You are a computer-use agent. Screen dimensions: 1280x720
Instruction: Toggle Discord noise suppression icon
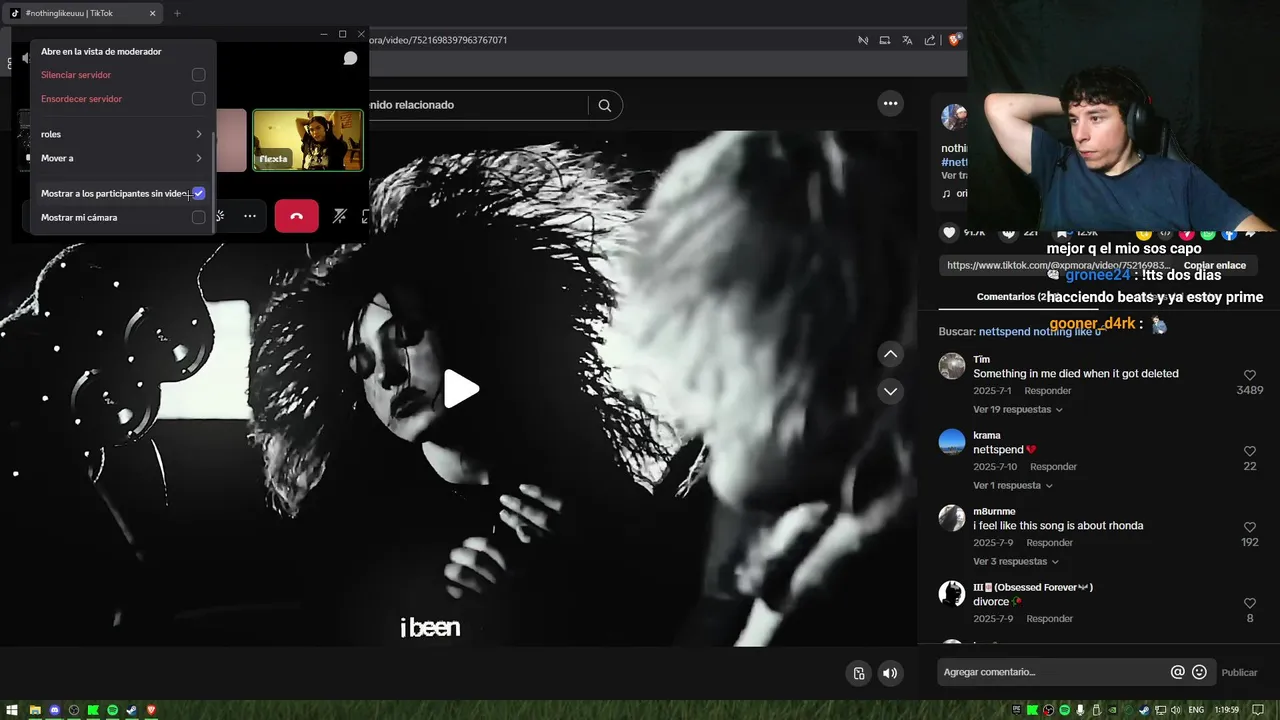339,216
